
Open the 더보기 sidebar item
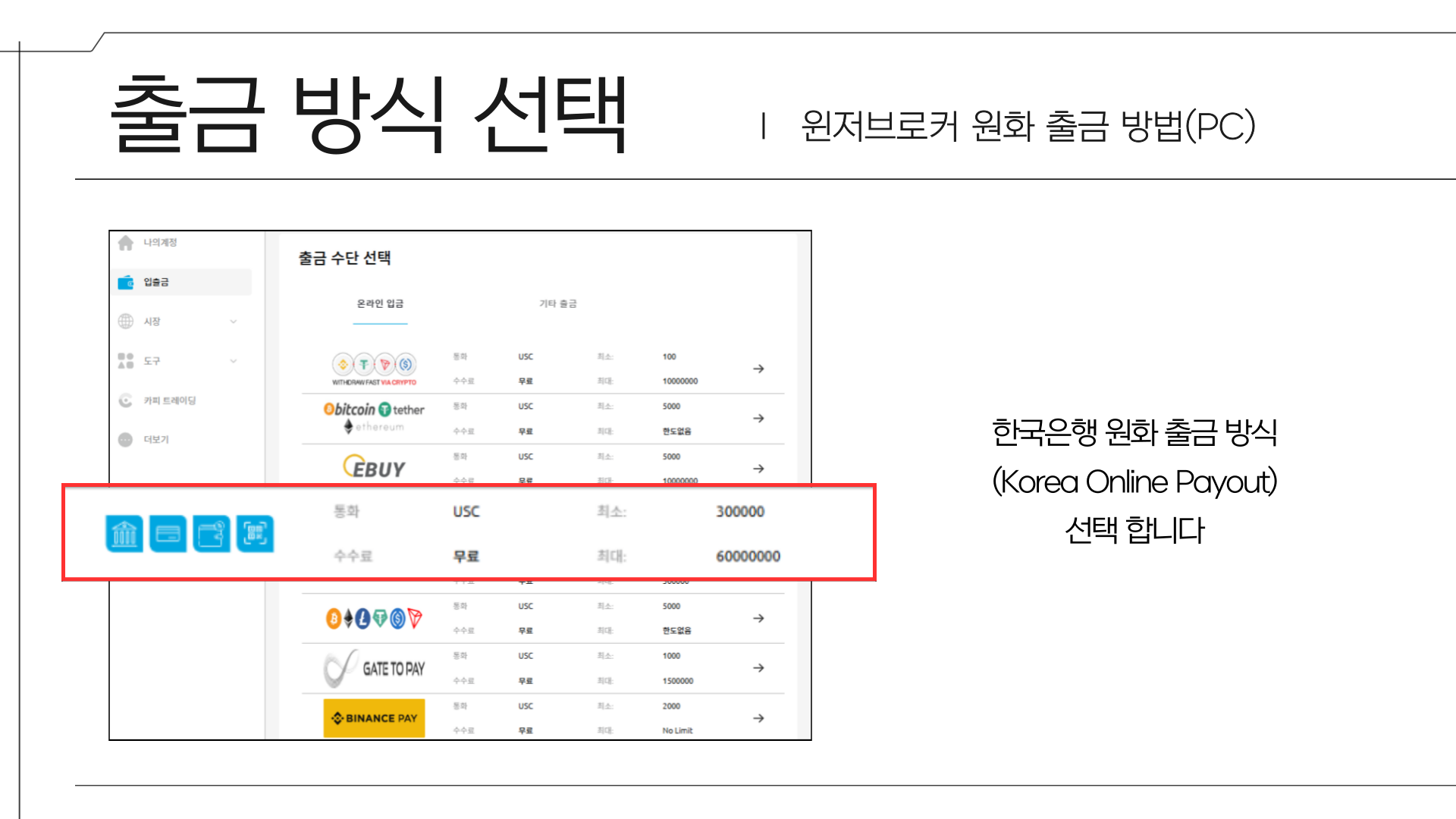point(155,440)
